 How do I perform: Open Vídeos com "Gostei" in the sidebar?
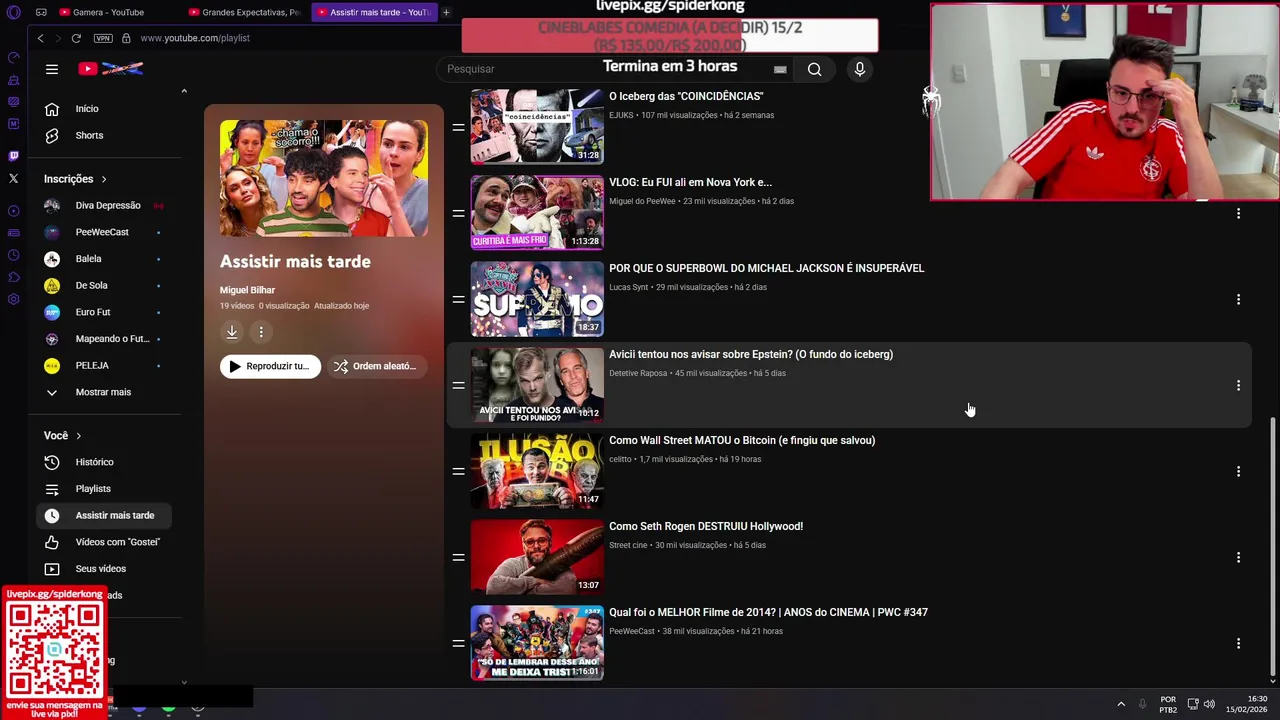coord(103,542)
